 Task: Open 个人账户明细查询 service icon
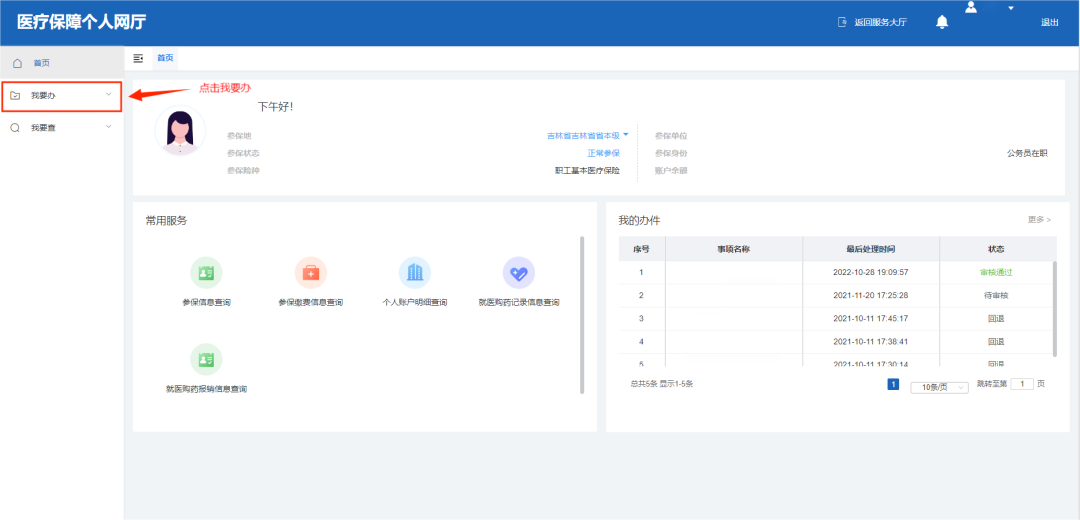(x=414, y=273)
